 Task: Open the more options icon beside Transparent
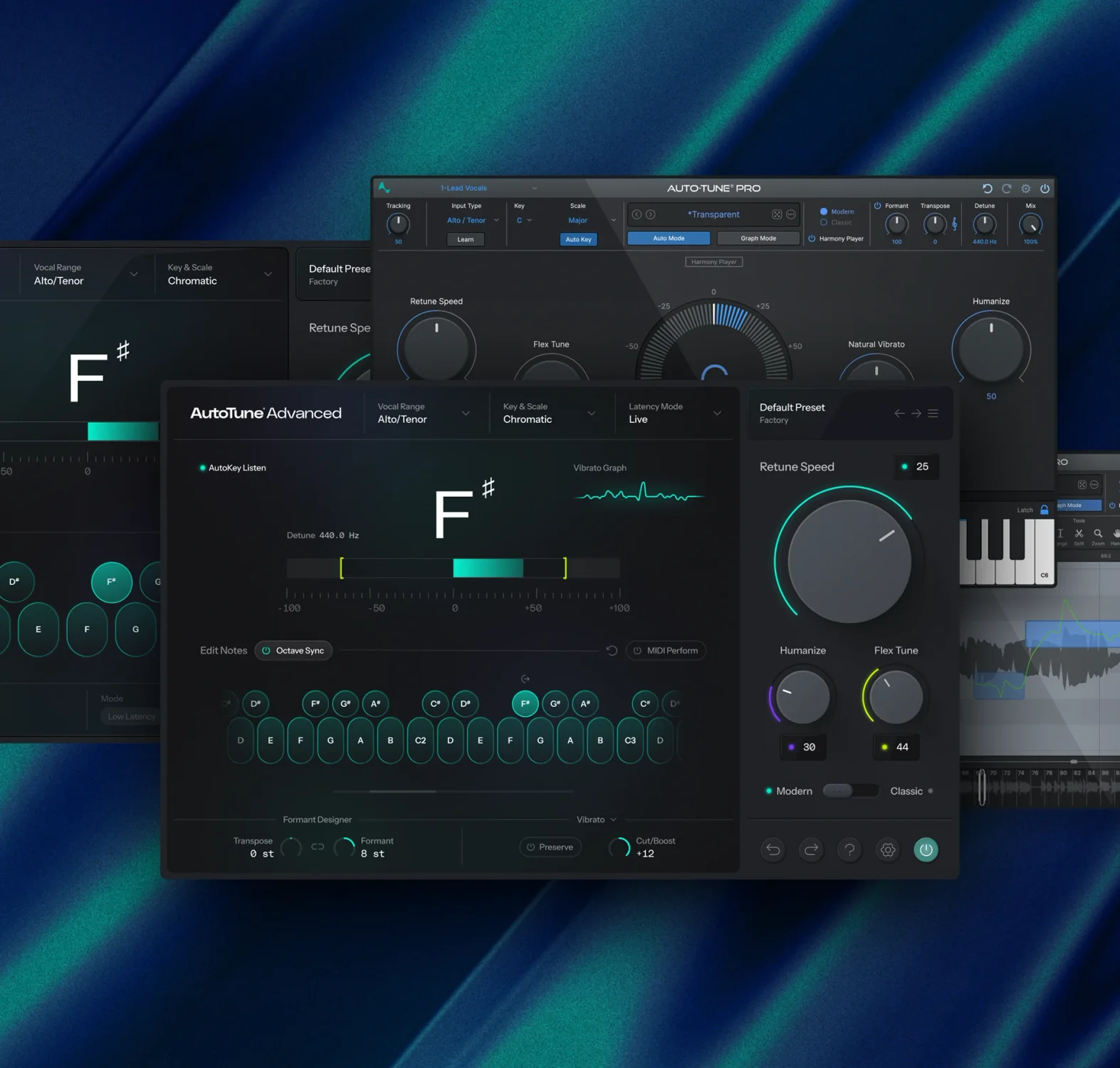[790, 214]
